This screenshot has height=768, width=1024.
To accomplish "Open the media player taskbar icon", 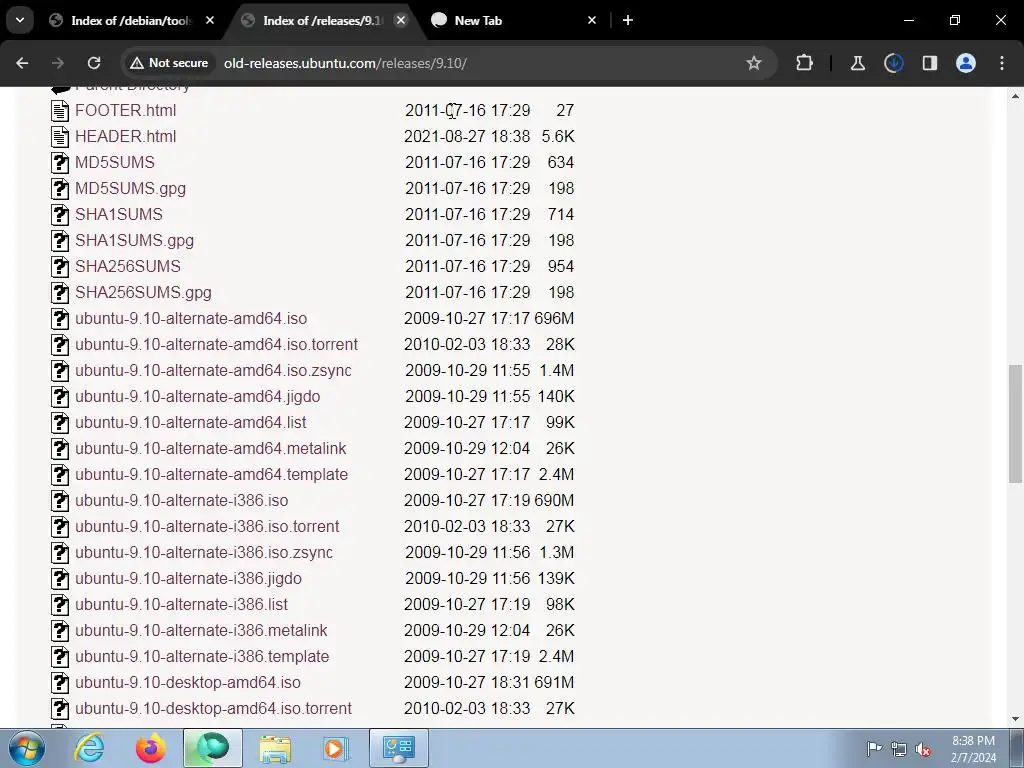I will (x=336, y=748).
